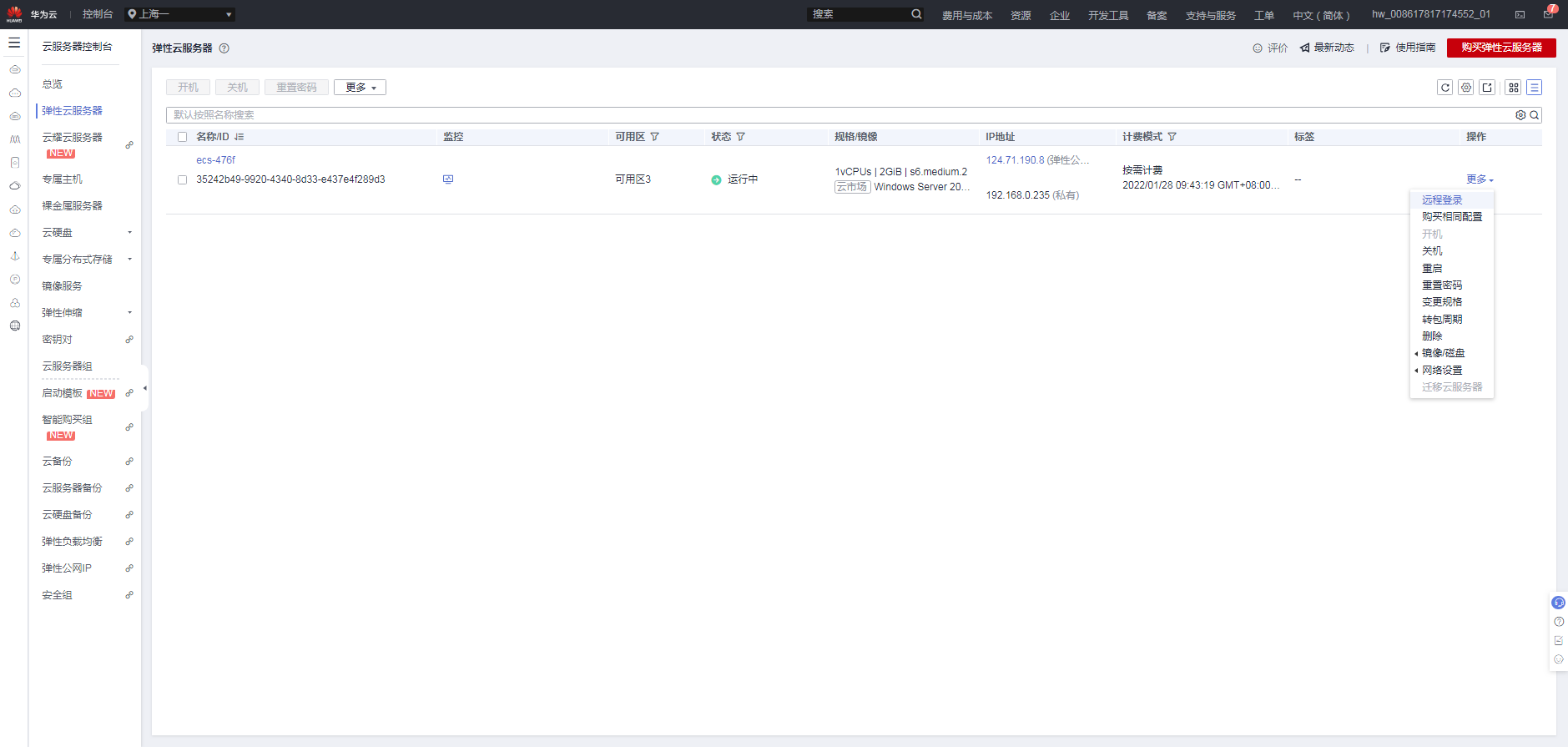Open the 更多 toolbar dropdown
Screen dimensions: 1568x747
(360, 88)
